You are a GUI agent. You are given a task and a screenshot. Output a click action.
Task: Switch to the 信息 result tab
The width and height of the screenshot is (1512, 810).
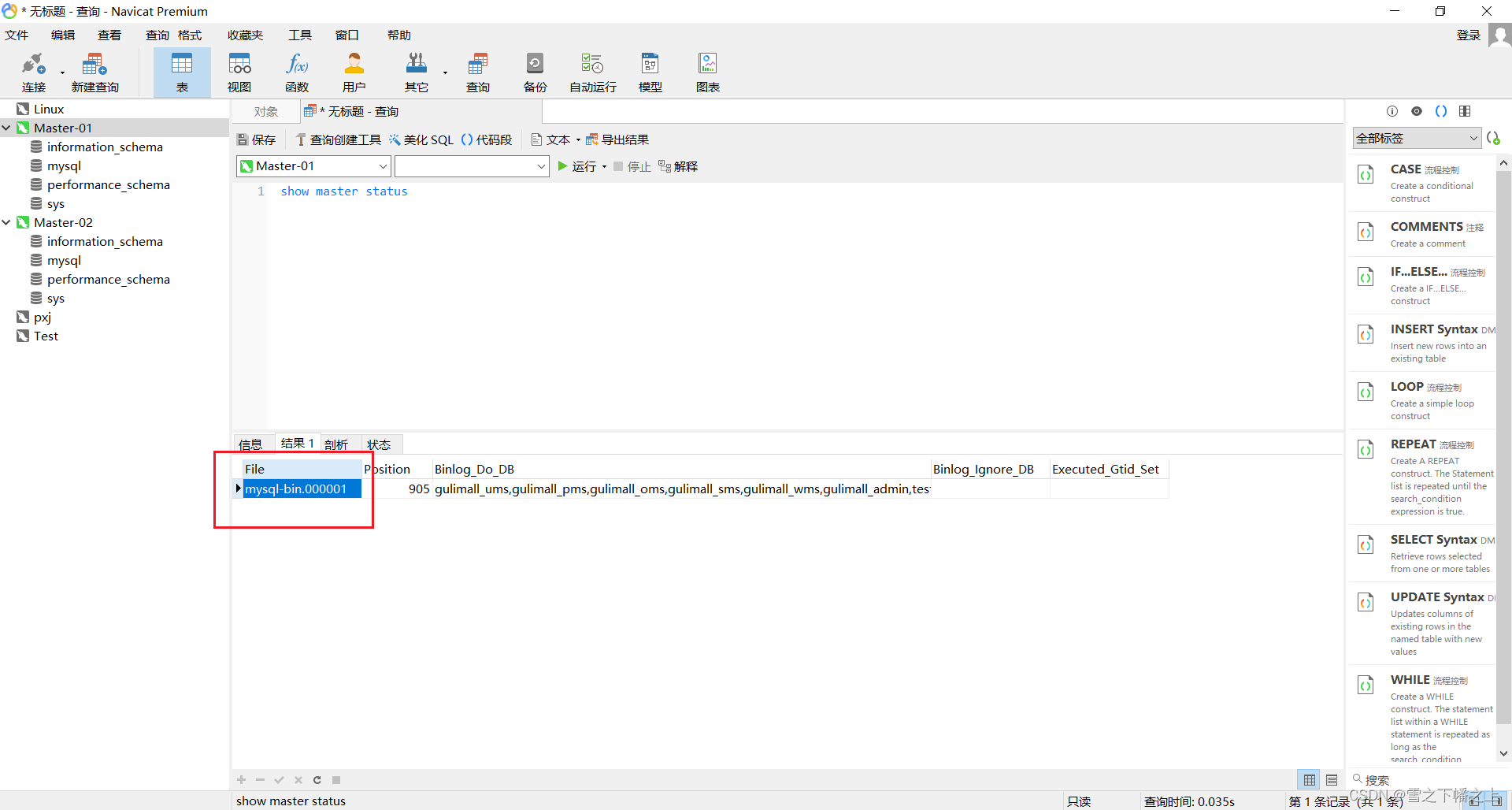tap(250, 444)
